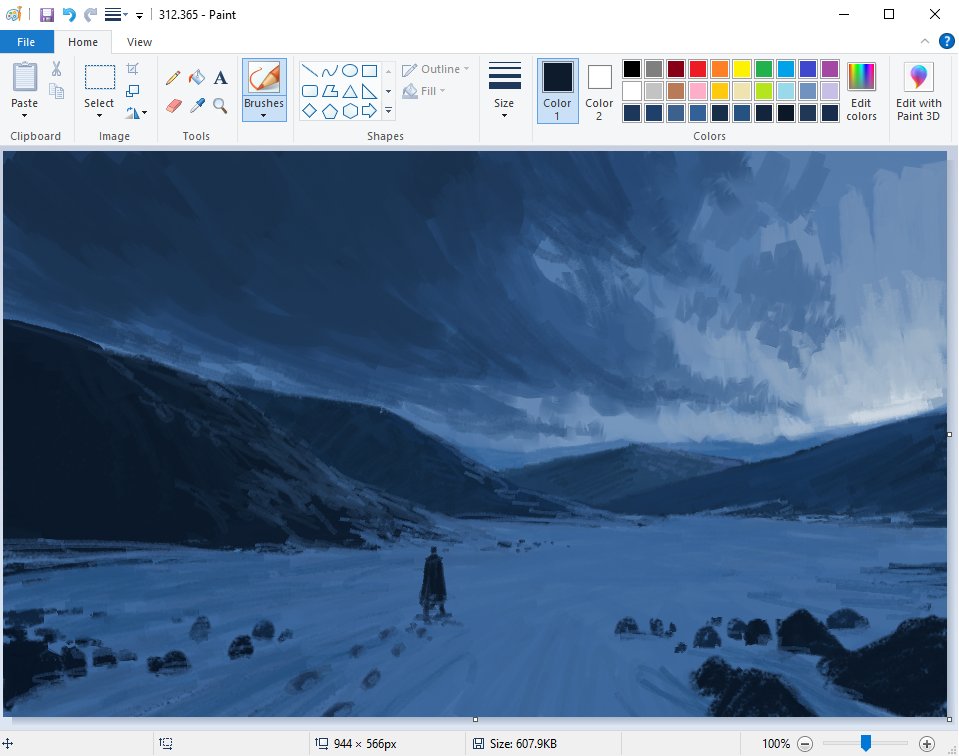Image resolution: width=959 pixels, height=756 pixels.
Task: Pick the yellow color swatch
Action: point(742,69)
